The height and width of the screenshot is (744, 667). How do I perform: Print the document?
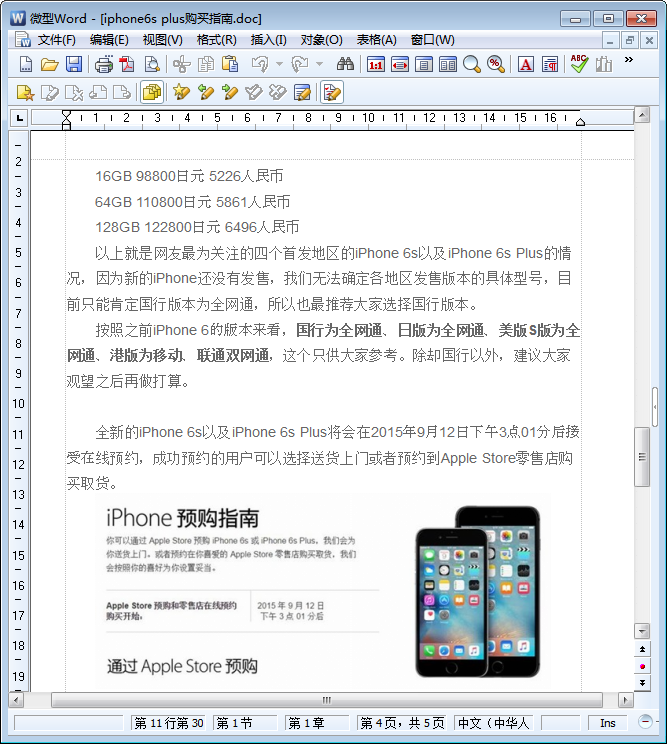tap(103, 64)
